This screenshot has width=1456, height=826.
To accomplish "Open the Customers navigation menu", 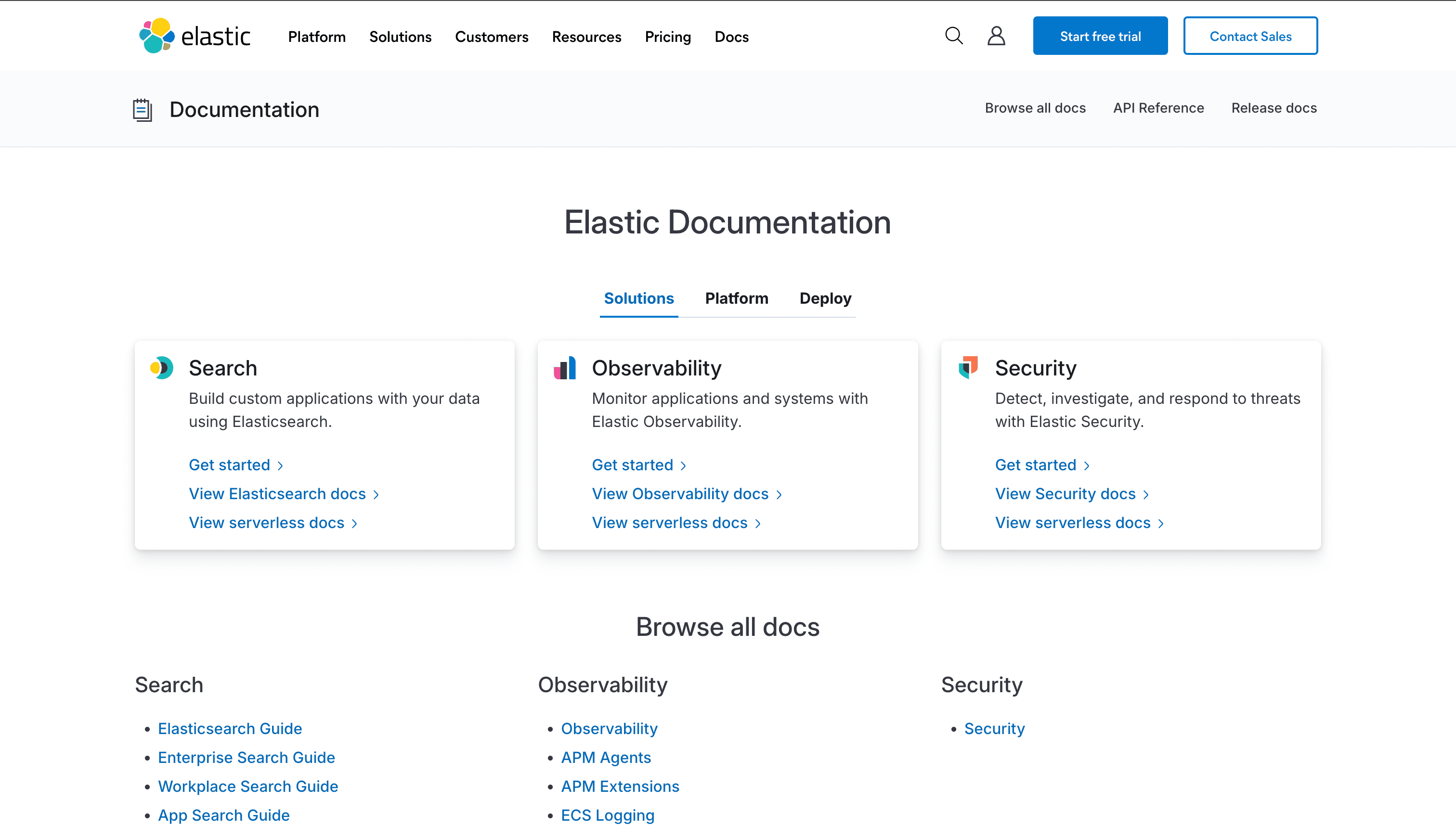I will 492,37.
